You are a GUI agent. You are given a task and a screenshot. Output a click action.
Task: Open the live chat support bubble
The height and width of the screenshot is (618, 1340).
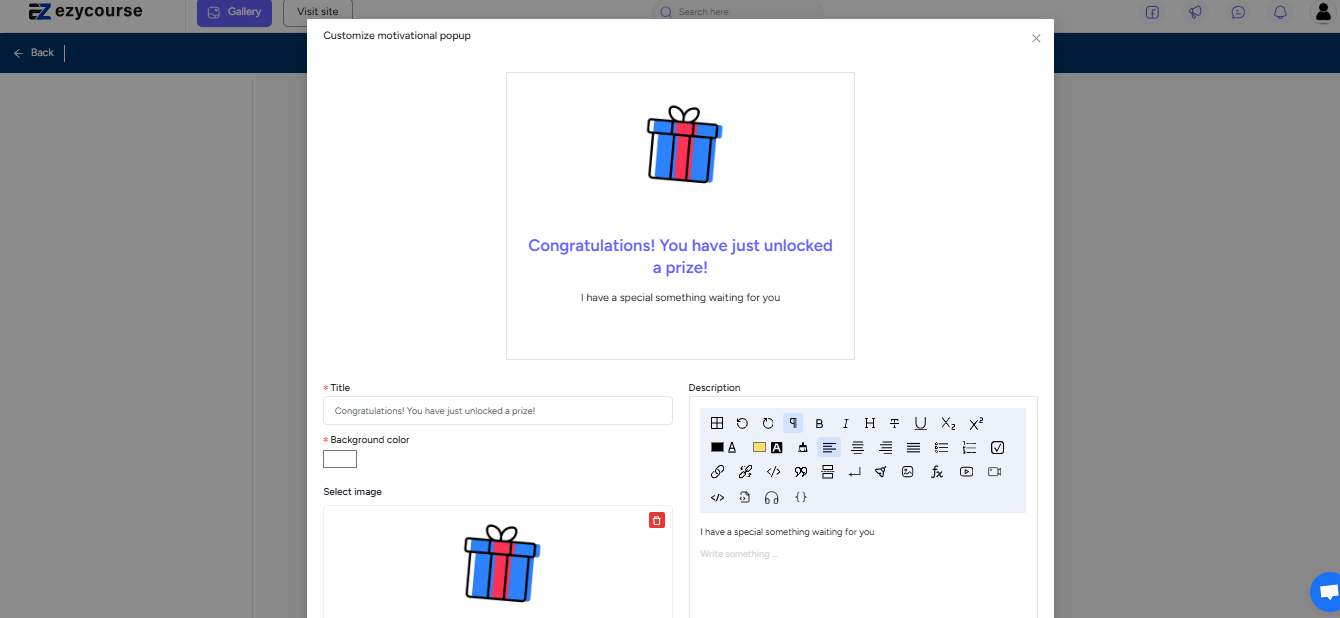coord(1326,592)
